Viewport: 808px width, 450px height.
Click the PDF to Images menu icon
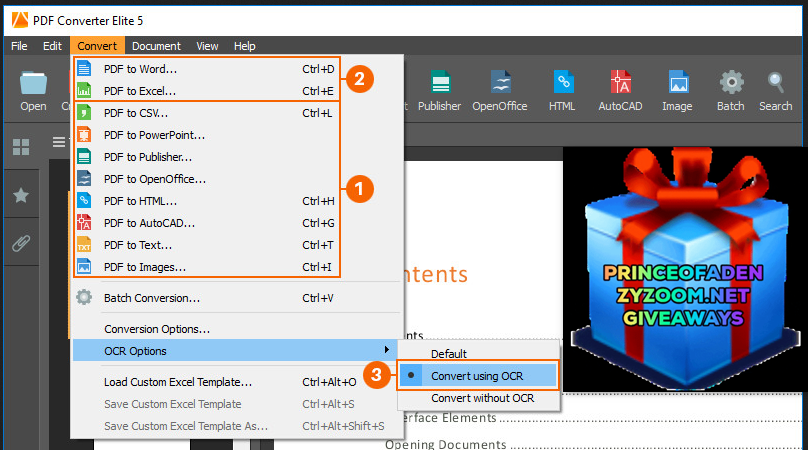pos(84,267)
